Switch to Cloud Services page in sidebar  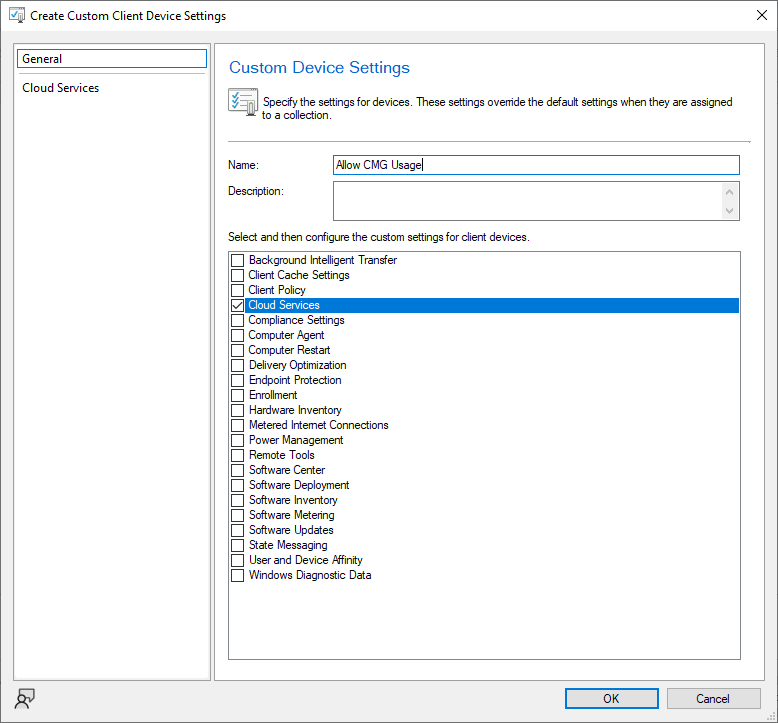click(x=61, y=88)
